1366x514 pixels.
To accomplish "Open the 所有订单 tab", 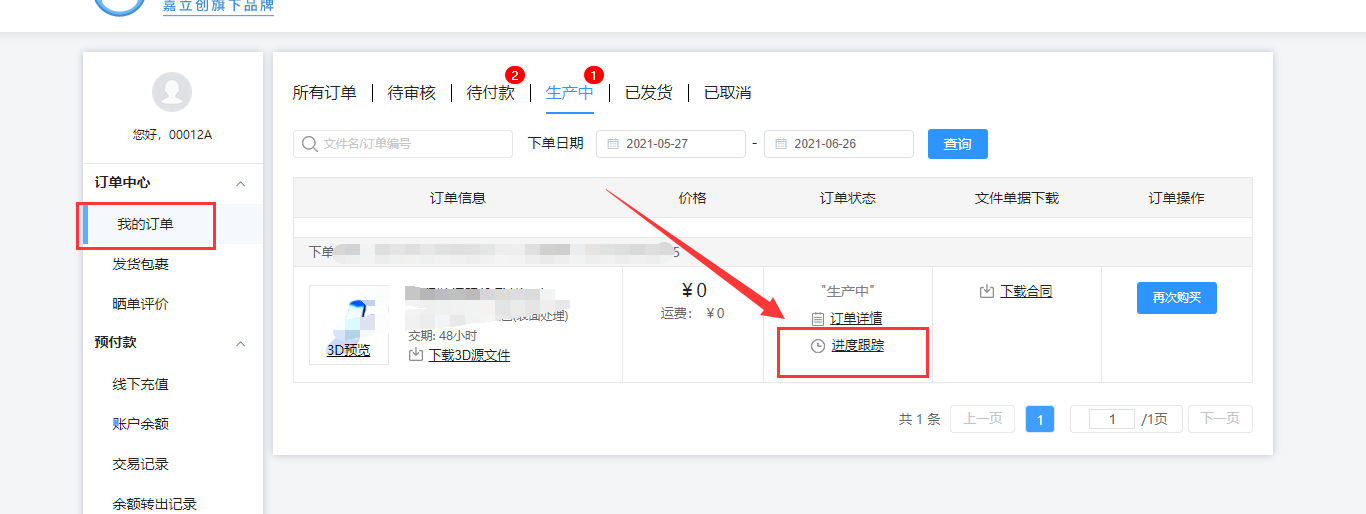I will 324,93.
